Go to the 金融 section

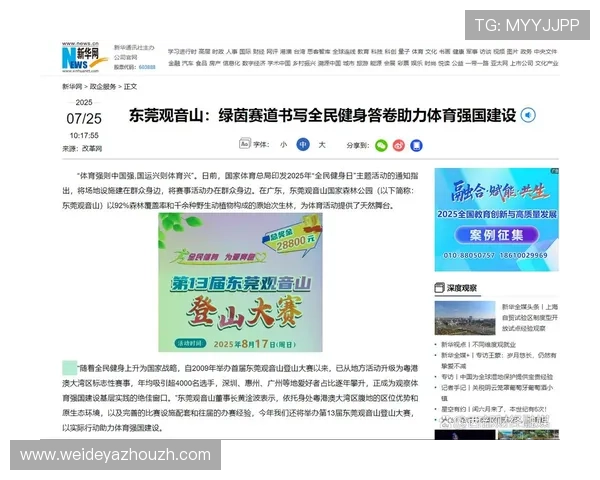pos(173,63)
